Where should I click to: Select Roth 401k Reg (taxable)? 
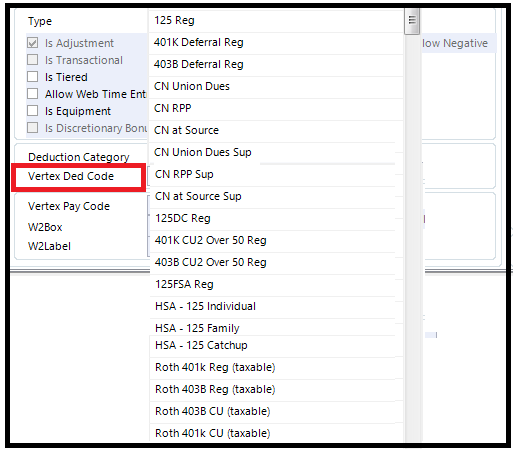(x=276, y=368)
